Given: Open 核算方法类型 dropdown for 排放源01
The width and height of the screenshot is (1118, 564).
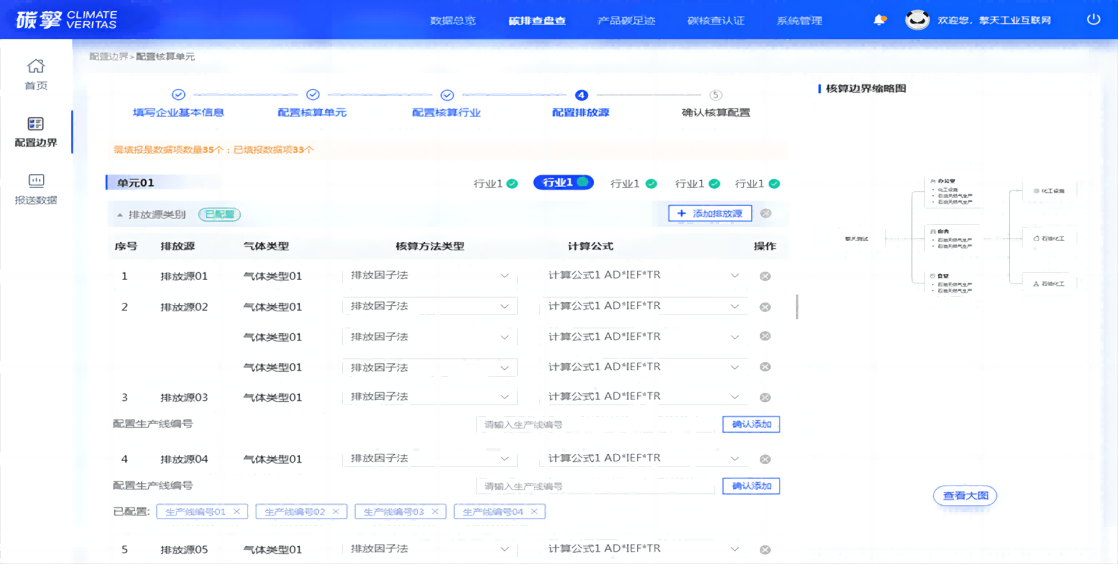Looking at the screenshot, I should tap(430, 275).
